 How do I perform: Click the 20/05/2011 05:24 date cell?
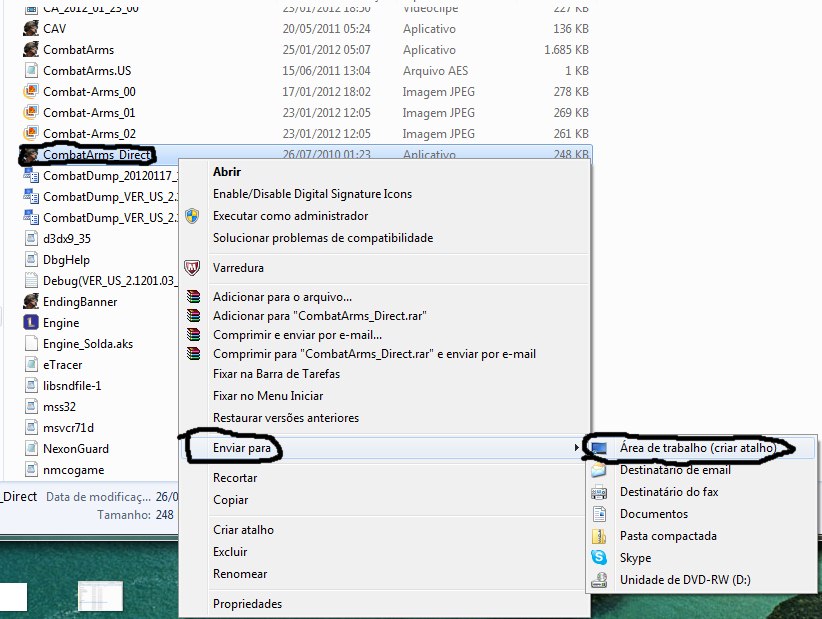327,29
